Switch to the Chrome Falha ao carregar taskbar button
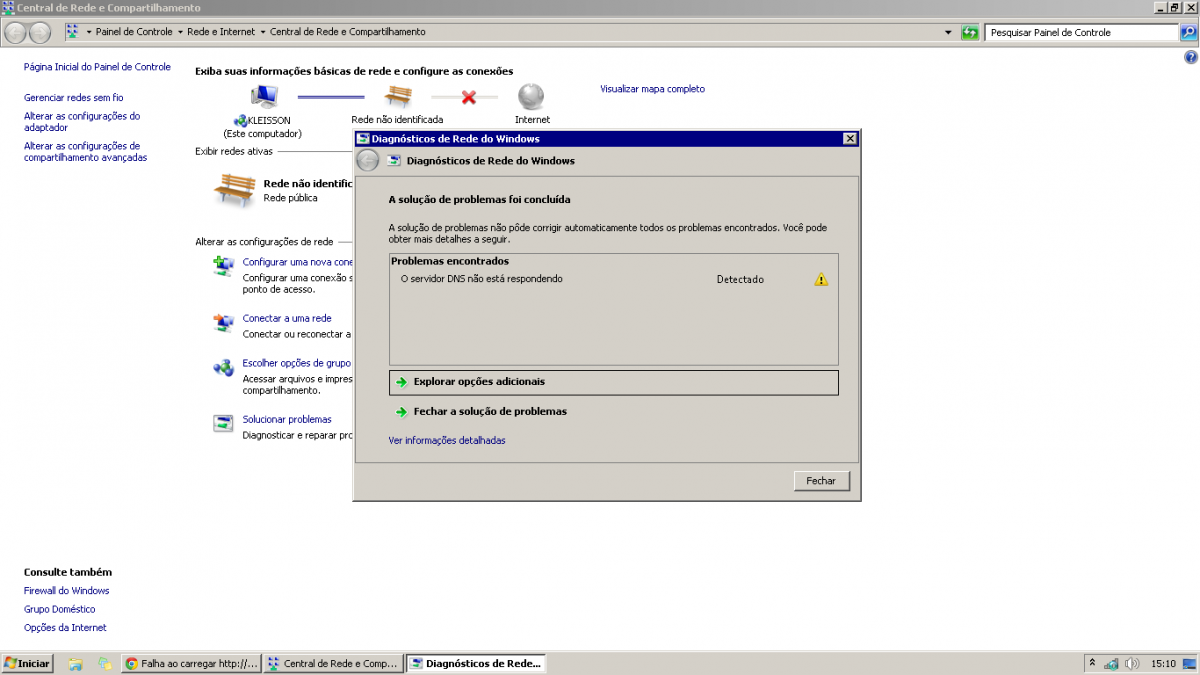1200x675 pixels. 191,663
